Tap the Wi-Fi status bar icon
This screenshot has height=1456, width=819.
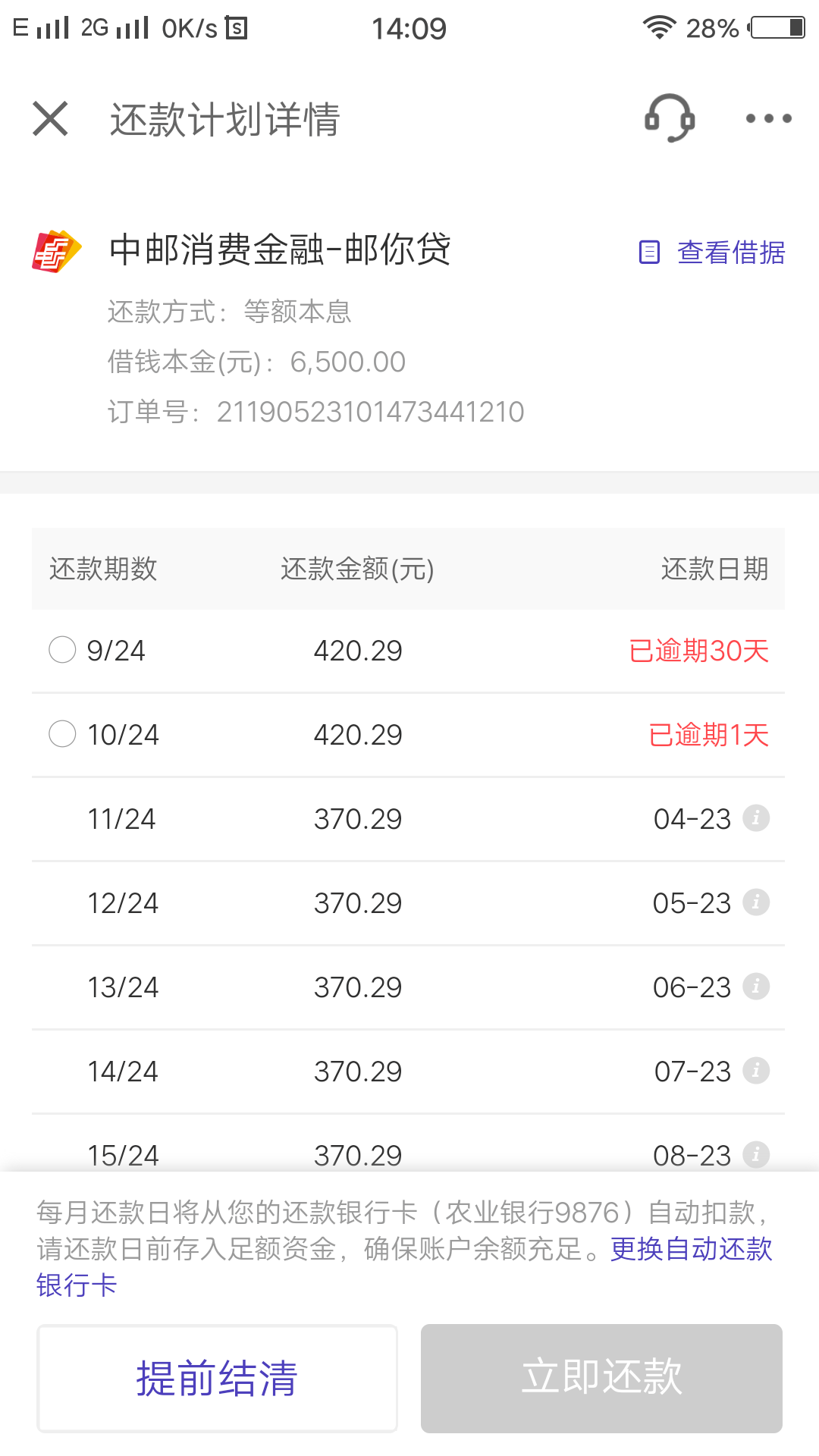click(659, 28)
